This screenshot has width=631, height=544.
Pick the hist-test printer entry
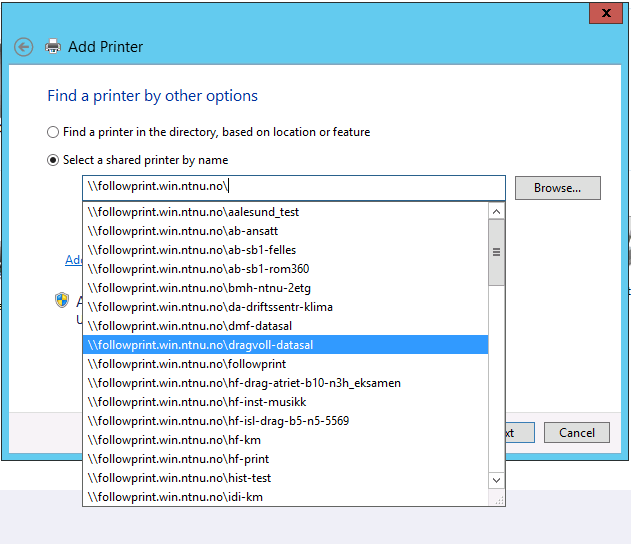click(285, 478)
